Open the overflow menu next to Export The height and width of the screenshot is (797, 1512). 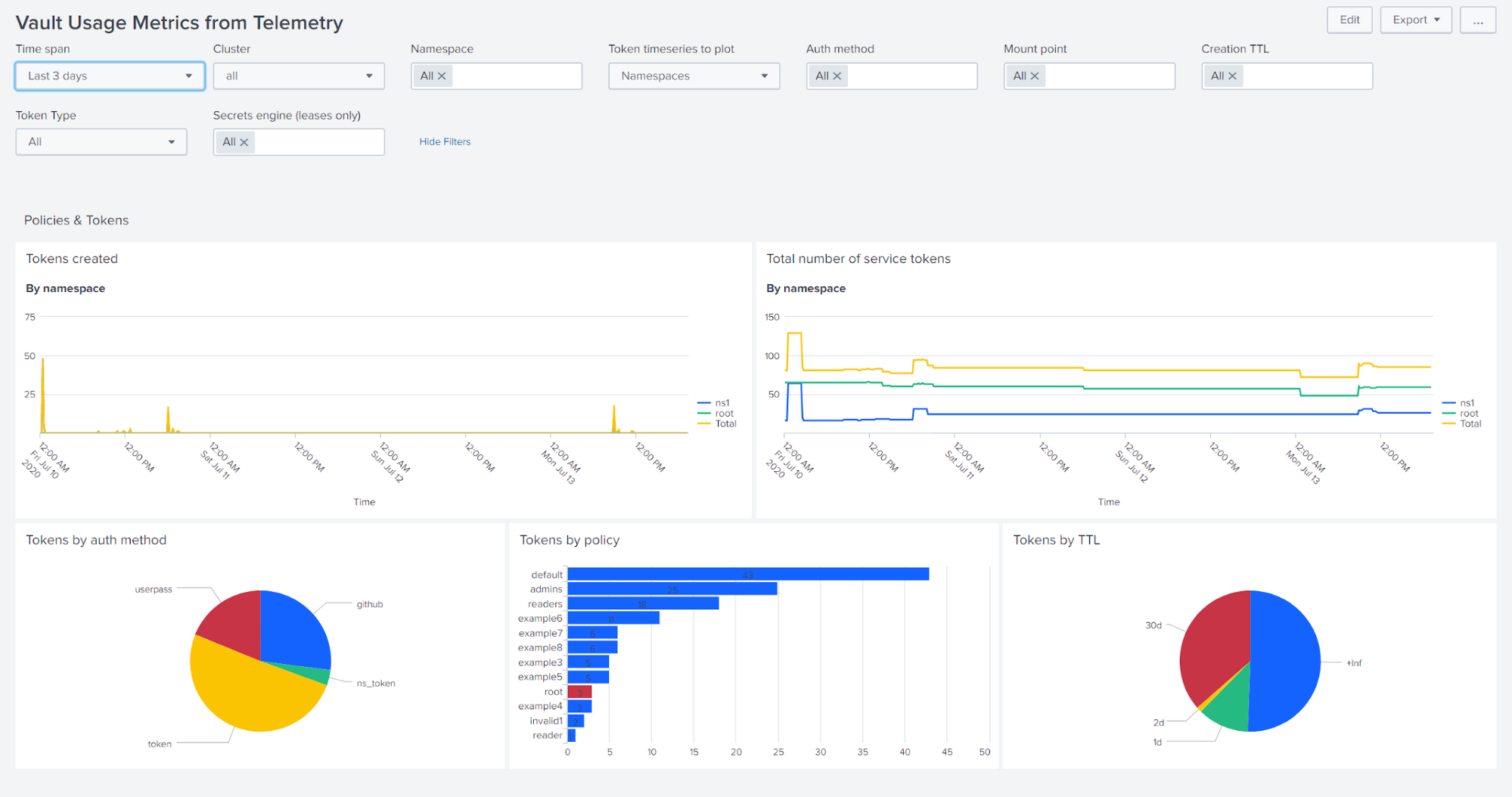[1477, 20]
